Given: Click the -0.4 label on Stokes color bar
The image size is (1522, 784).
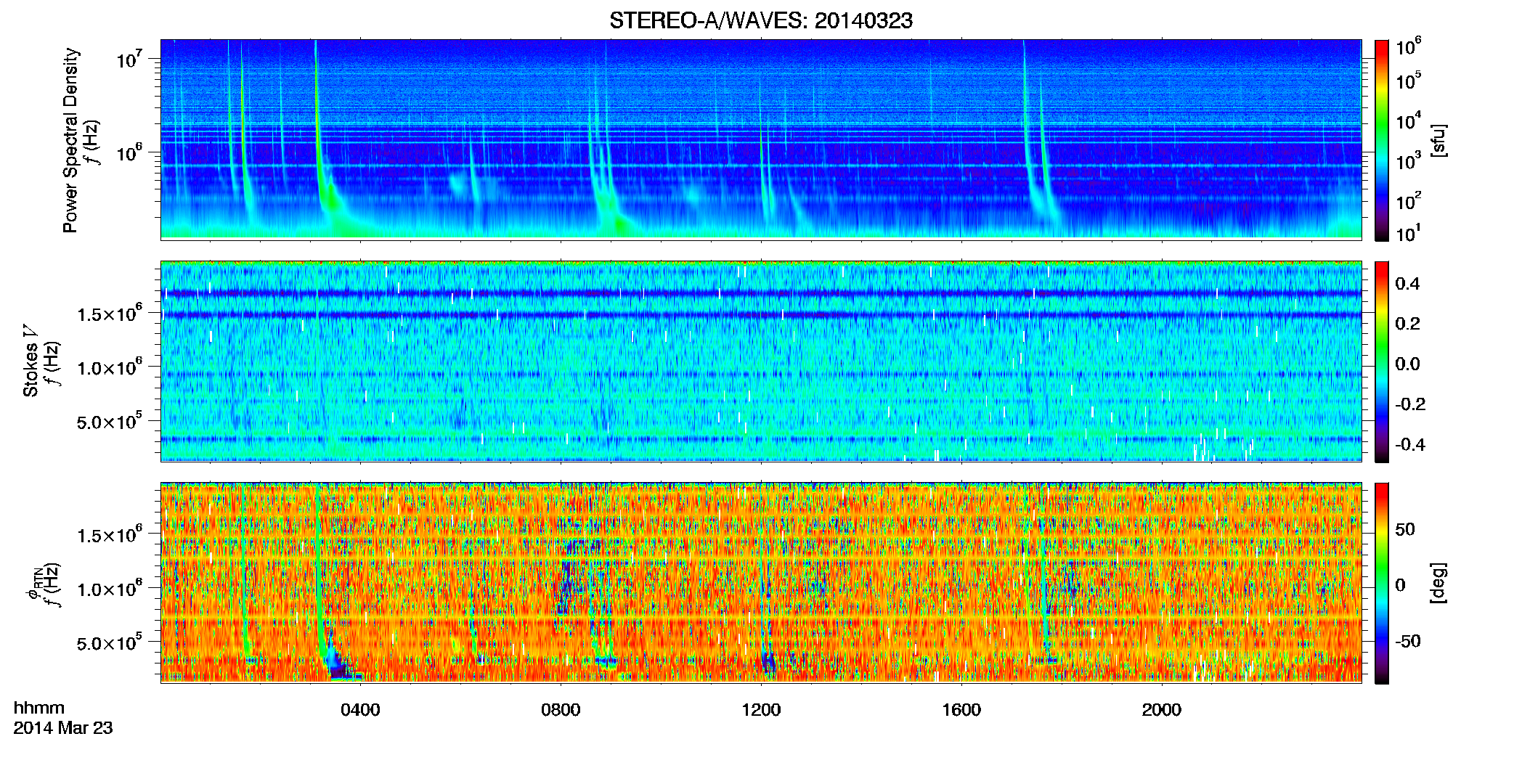Looking at the screenshot, I should 1410,444.
